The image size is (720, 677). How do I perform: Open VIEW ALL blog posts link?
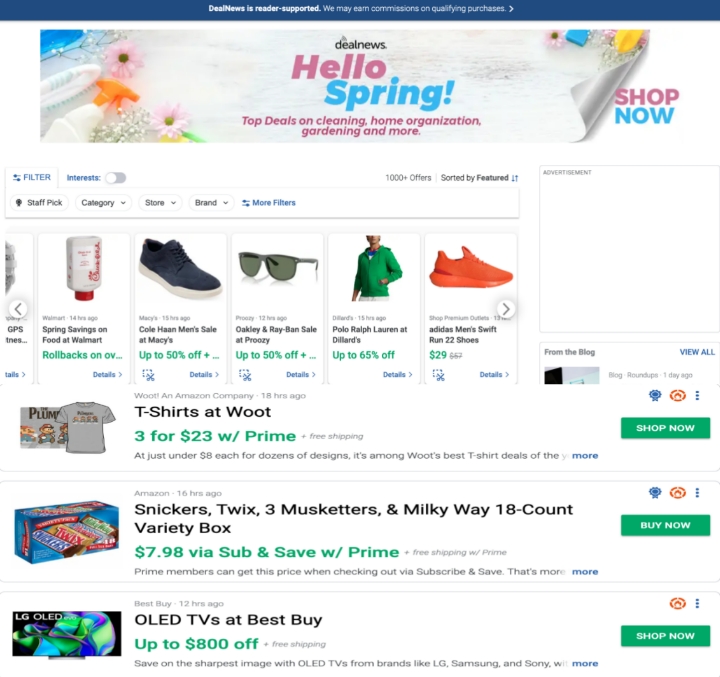click(x=697, y=352)
